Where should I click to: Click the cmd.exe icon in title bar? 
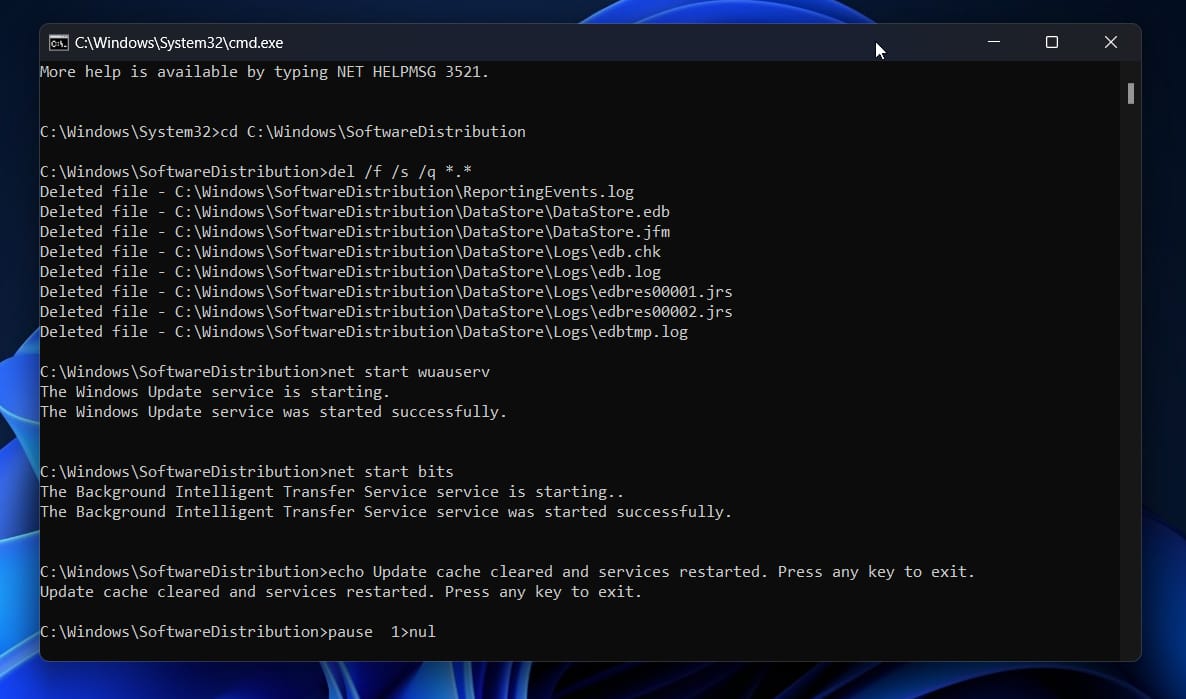[59, 43]
